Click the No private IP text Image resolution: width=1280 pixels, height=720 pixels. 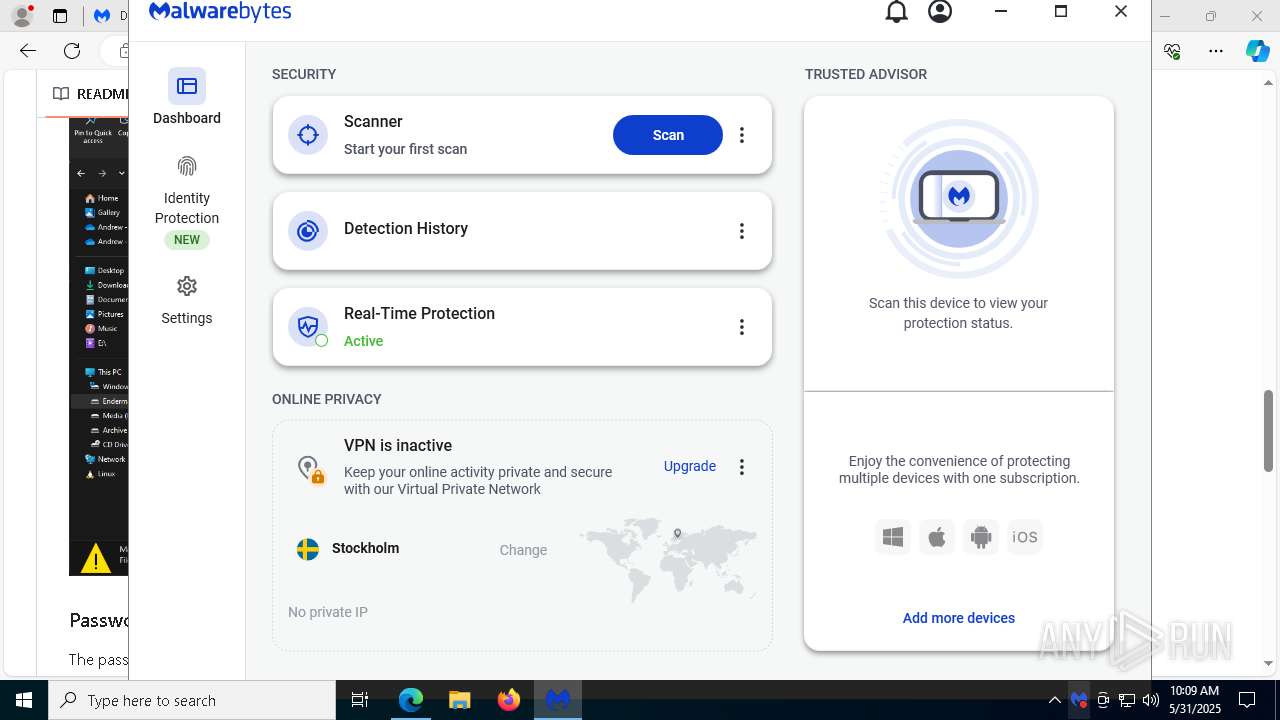click(328, 612)
